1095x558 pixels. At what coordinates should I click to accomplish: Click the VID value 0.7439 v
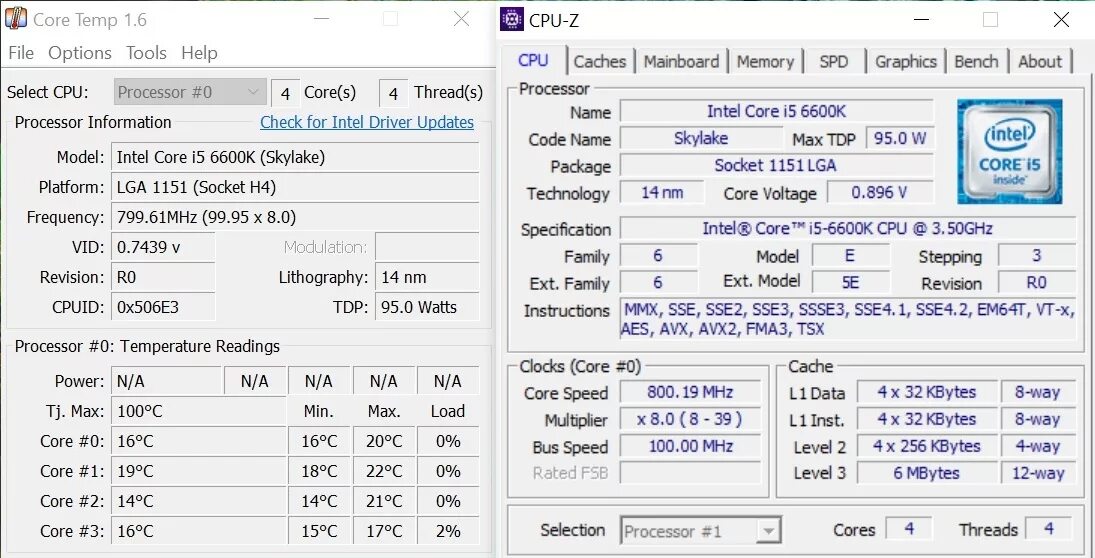[163, 247]
